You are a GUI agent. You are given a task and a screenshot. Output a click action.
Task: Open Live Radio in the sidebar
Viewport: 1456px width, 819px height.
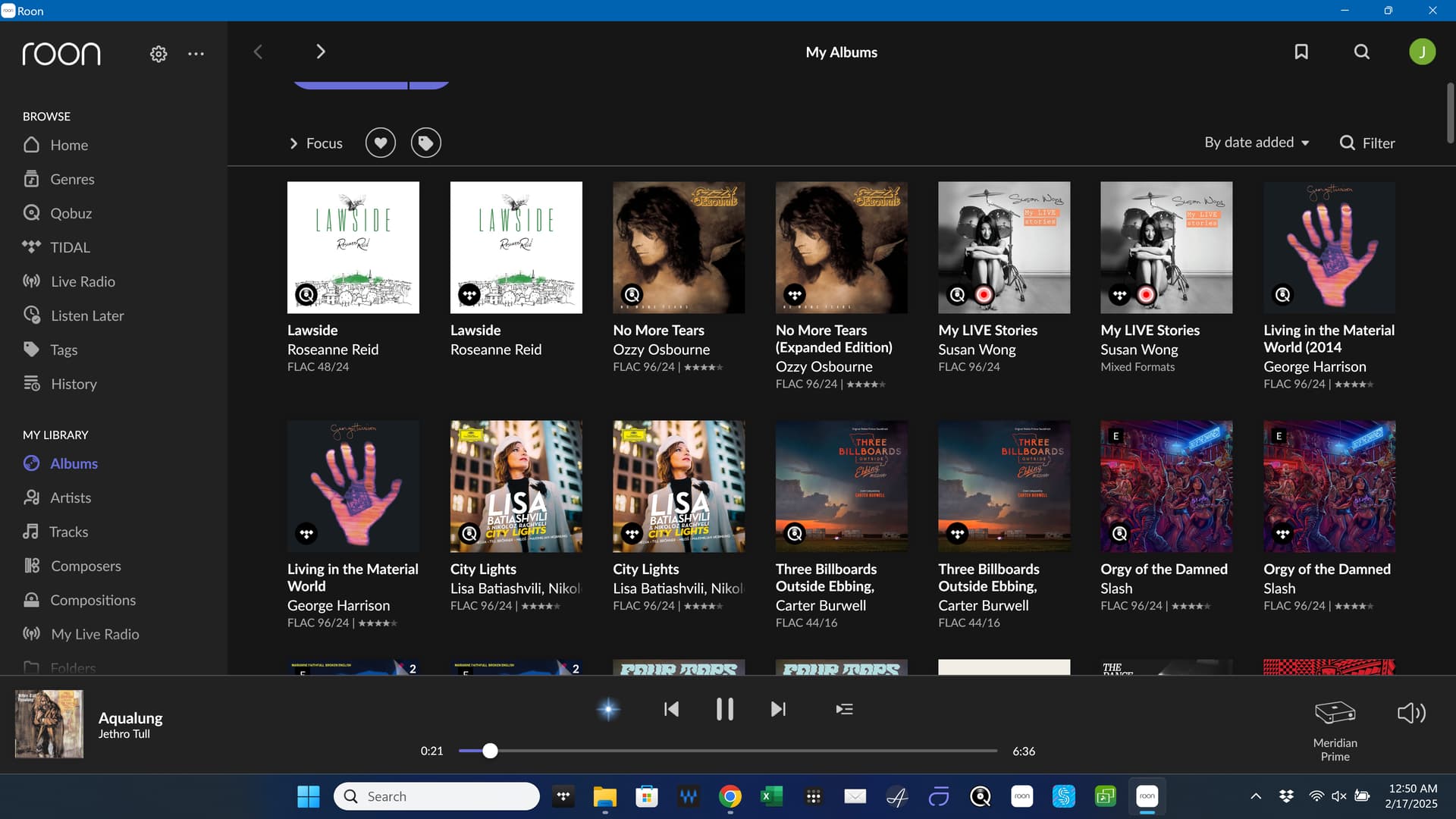point(69,281)
